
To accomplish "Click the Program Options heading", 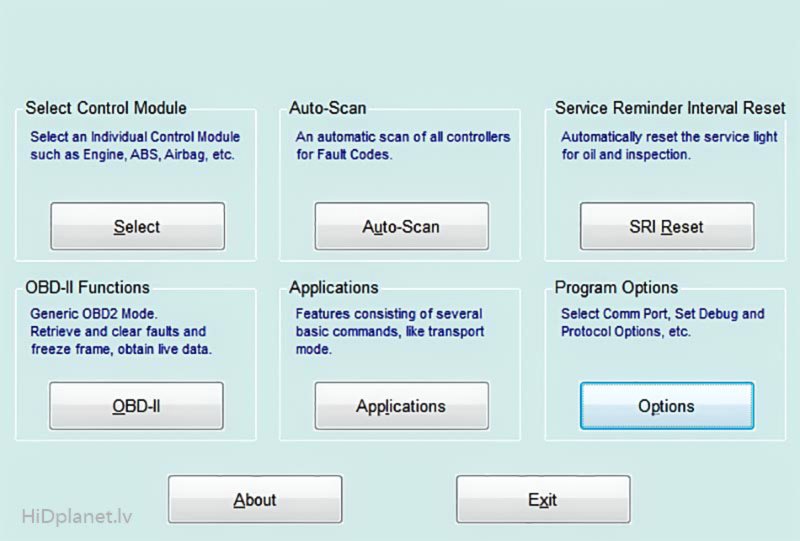I will 616,288.
